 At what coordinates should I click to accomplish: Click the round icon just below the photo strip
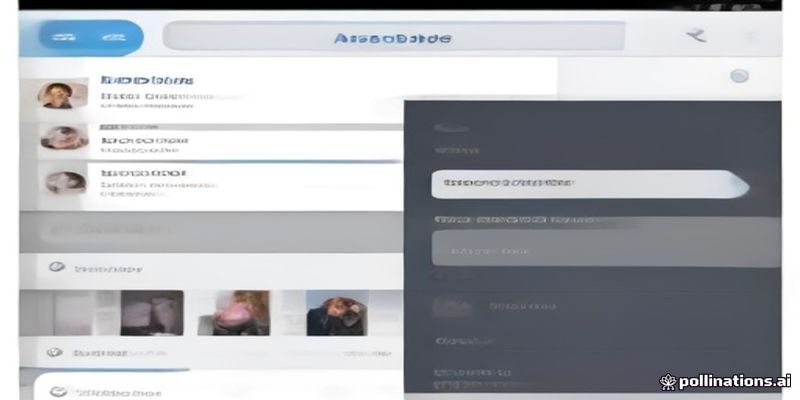(x=55, y=353)
